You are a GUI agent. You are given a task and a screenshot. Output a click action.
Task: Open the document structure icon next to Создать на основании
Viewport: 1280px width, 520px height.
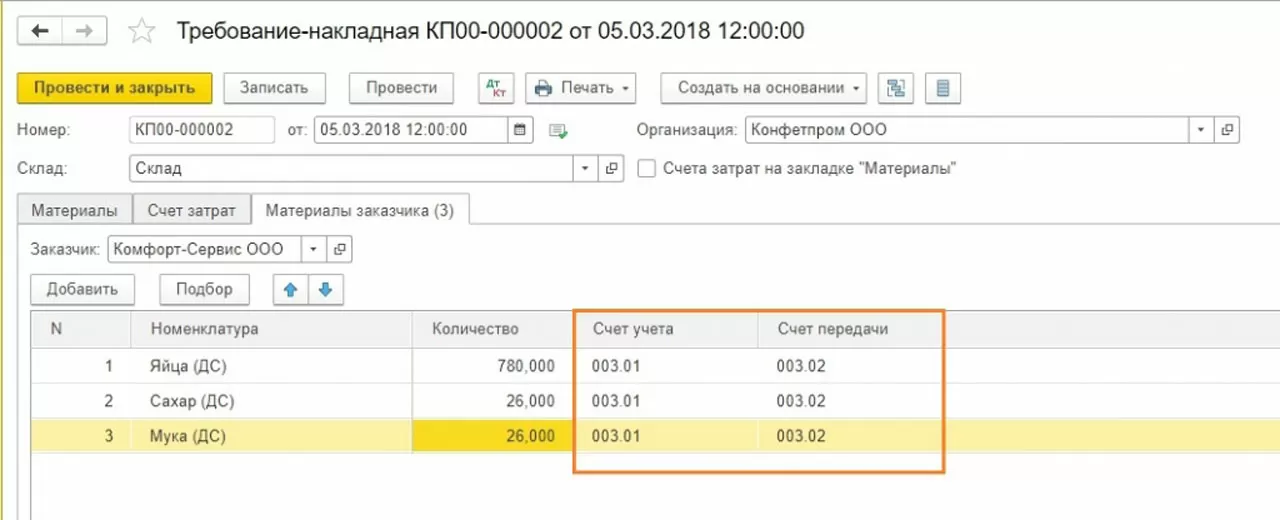(895, 88)
